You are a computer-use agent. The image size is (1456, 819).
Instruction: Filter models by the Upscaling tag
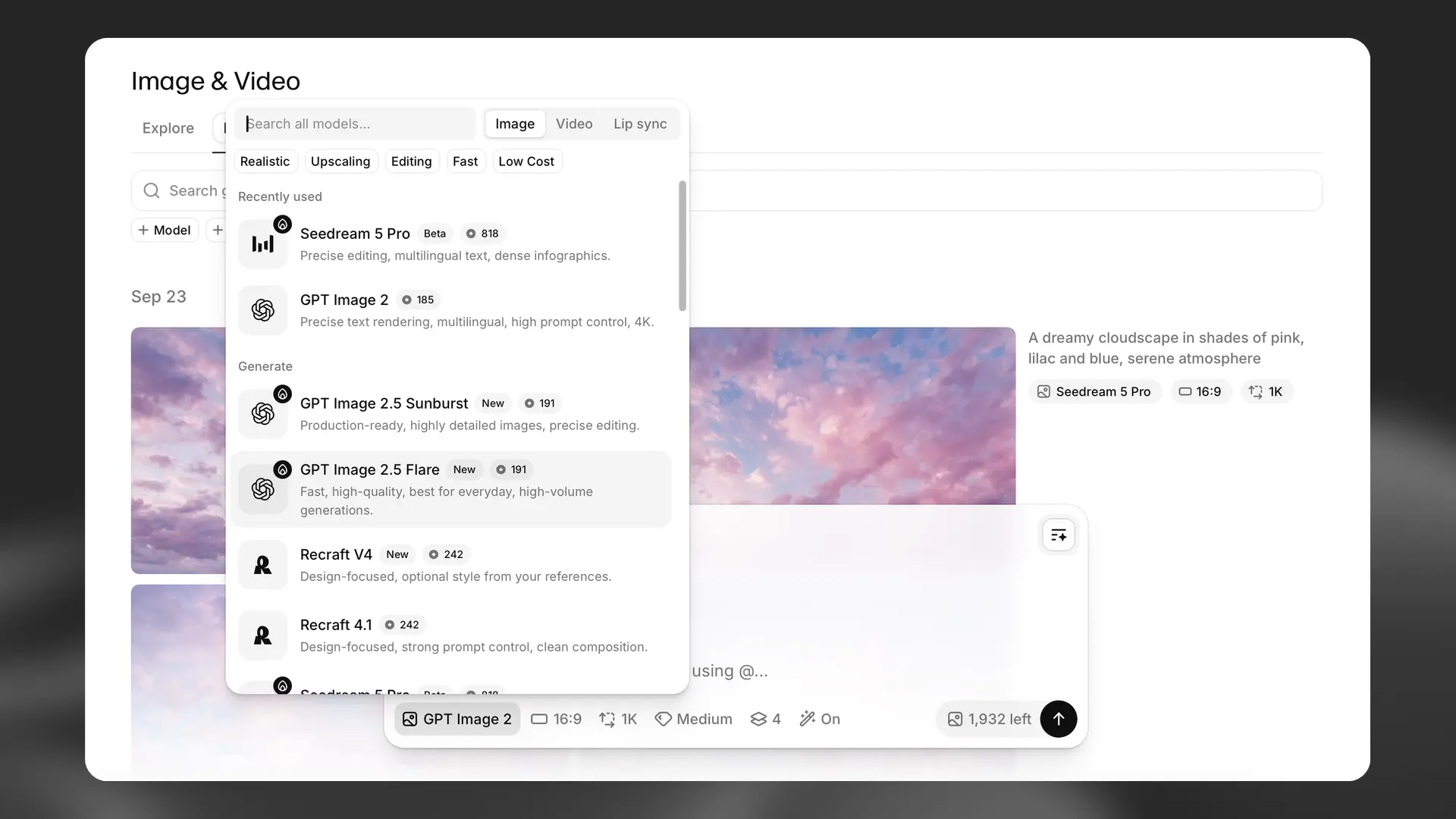click(340, 162)
